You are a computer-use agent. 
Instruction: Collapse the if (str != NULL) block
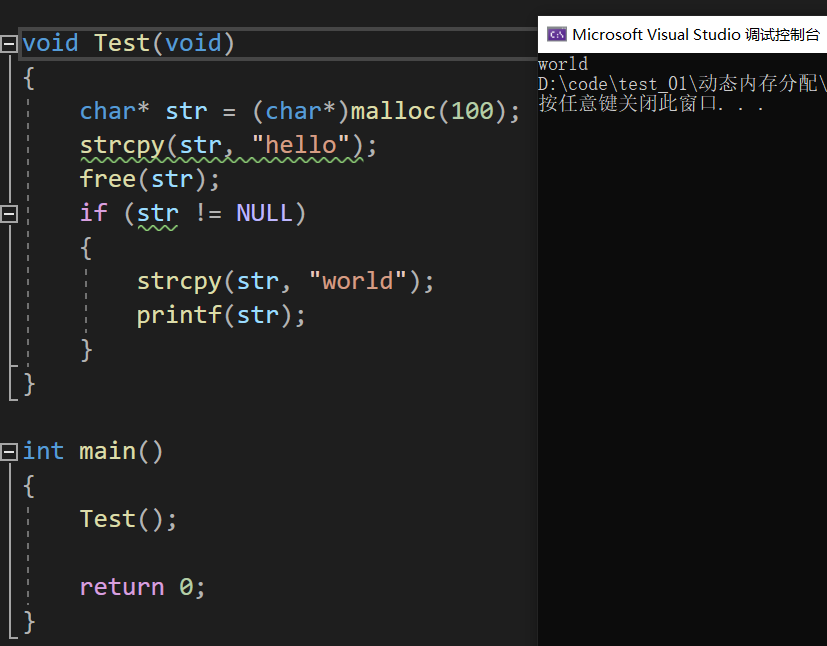point(9,214)
